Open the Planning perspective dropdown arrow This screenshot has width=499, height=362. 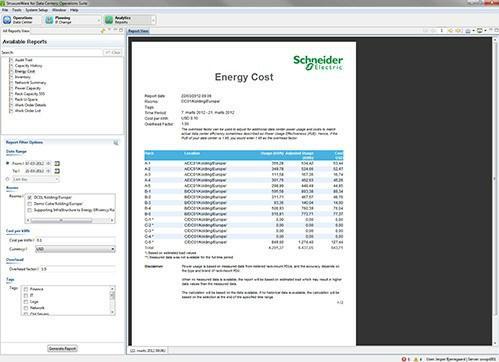point(99,20)
